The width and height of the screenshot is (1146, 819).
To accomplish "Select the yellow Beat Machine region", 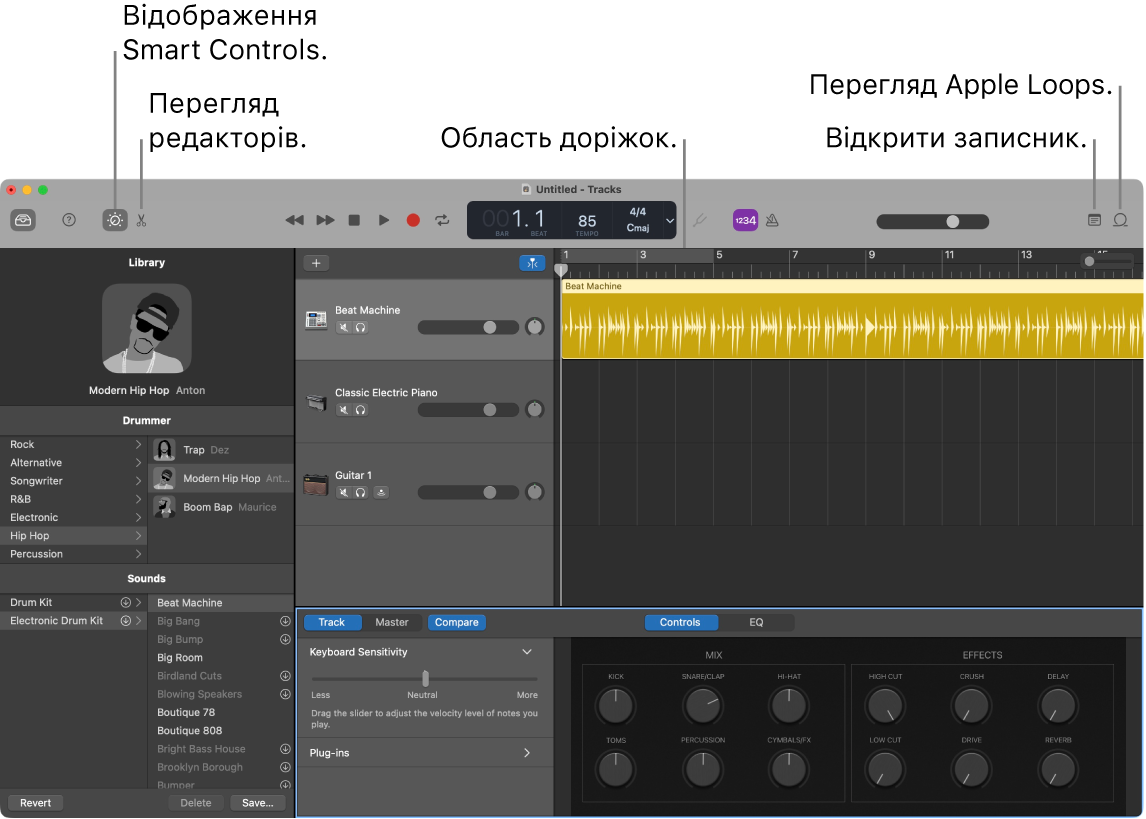I will (852, 319).
